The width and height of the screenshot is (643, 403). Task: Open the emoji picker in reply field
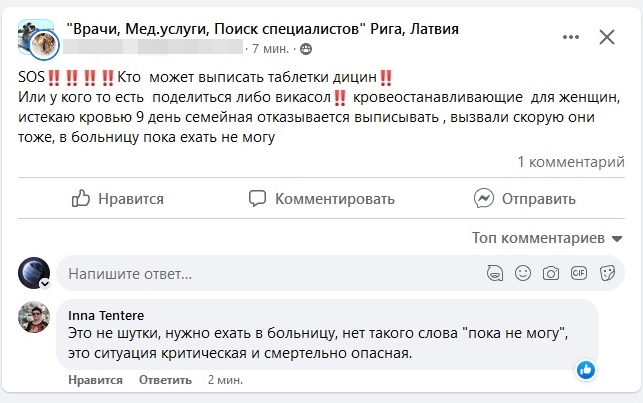(x=522, y=272)
